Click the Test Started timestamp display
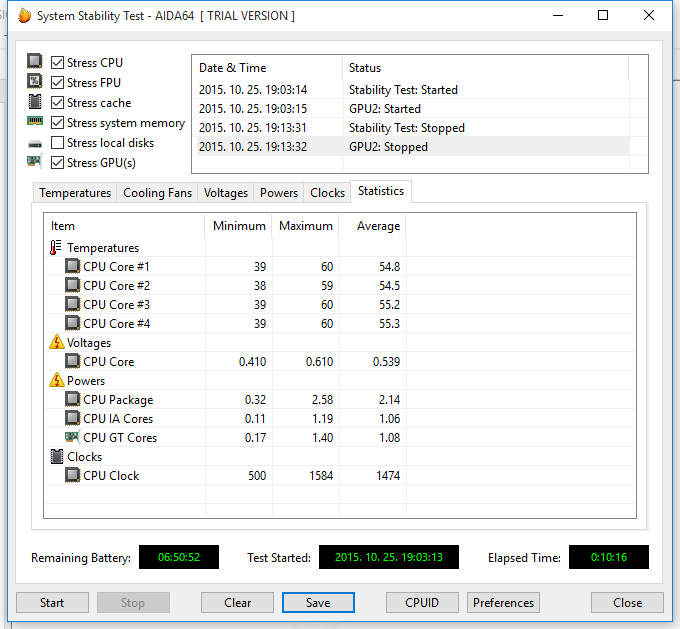 pyautogui.click(x=389, y=557)
